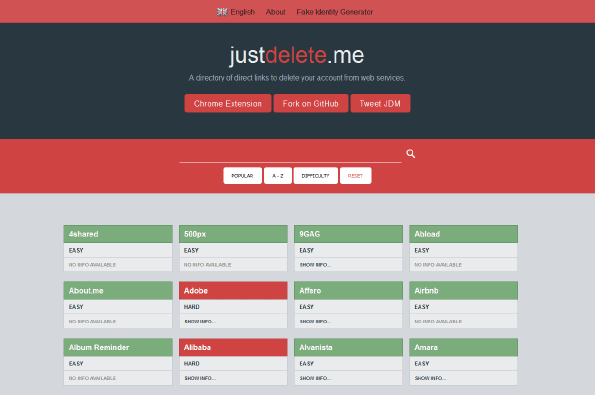
Task: Focus the search input field
Action: (x=290, y=154)
